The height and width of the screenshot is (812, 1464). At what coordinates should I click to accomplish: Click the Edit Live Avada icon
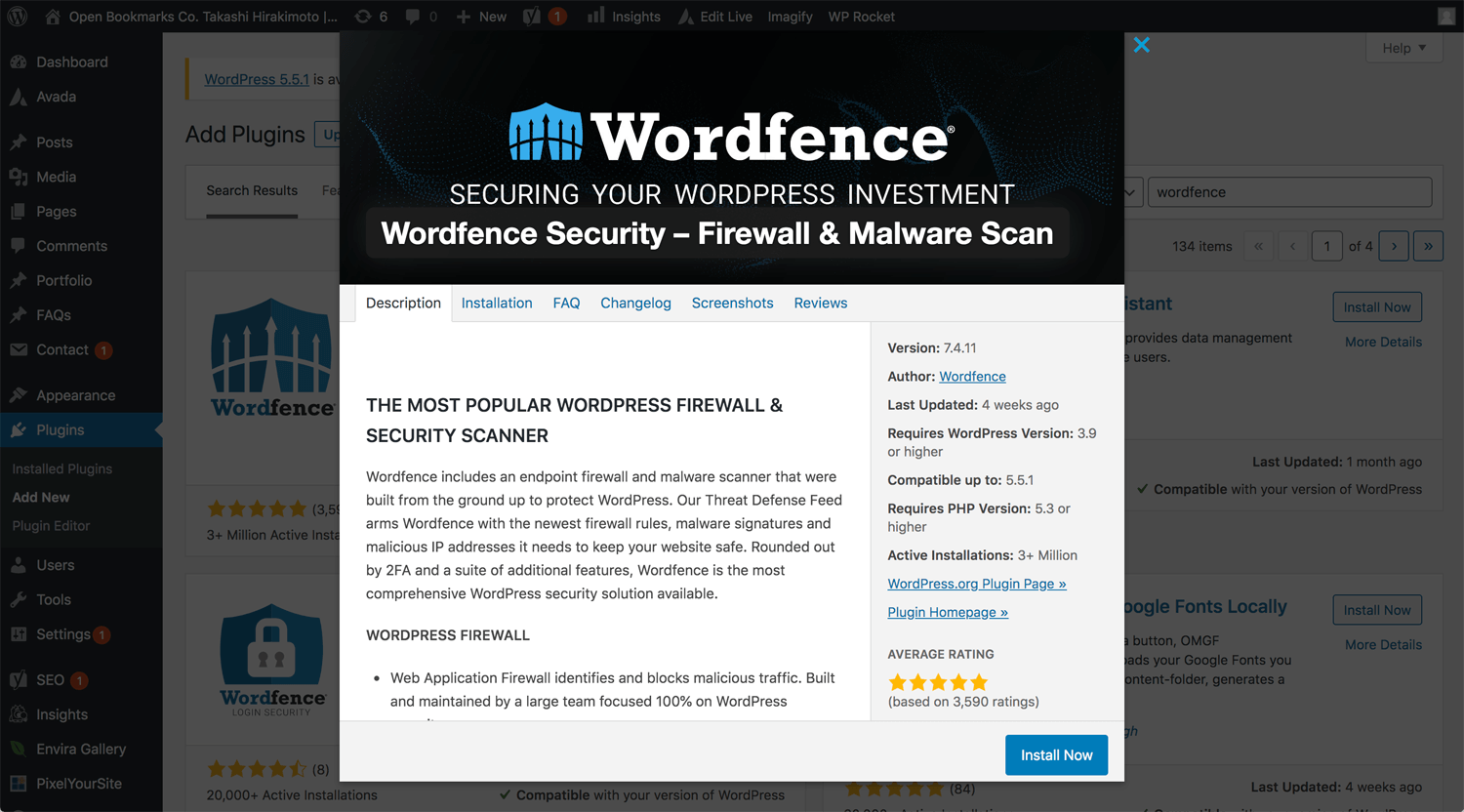(686, 17)
